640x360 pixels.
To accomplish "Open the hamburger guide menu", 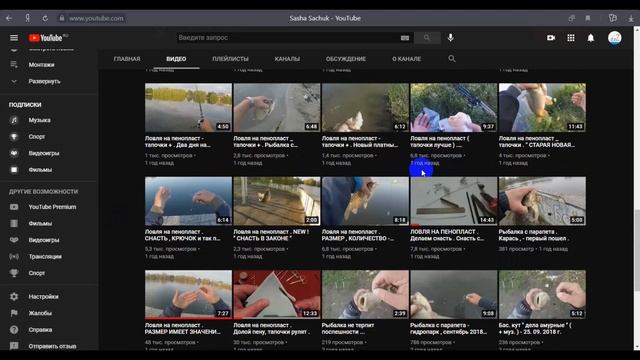I will coord(14,38).
